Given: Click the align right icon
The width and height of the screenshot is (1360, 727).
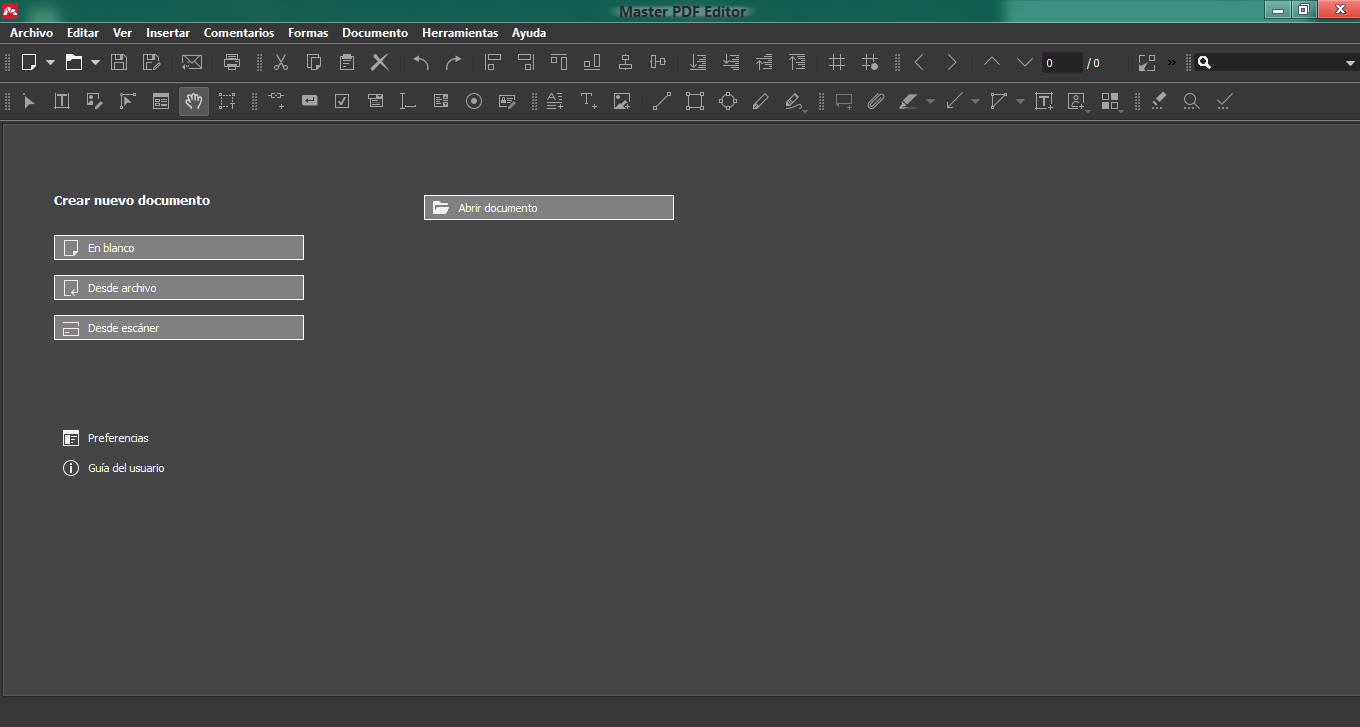Looking at the screenshot, I should tap(526, 62).
